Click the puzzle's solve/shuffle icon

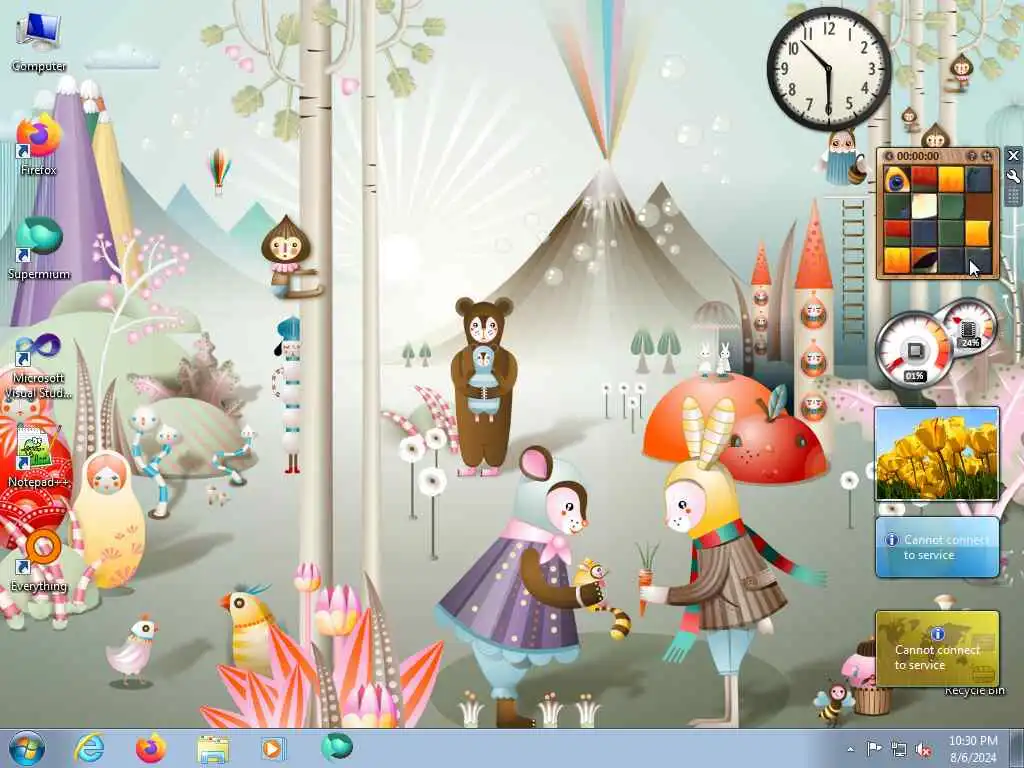click(987, 156)
